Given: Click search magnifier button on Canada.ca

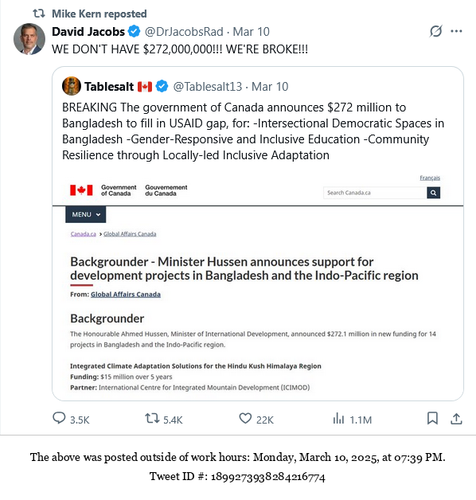Looking at the screenshot, I should [x=433, y=193].
